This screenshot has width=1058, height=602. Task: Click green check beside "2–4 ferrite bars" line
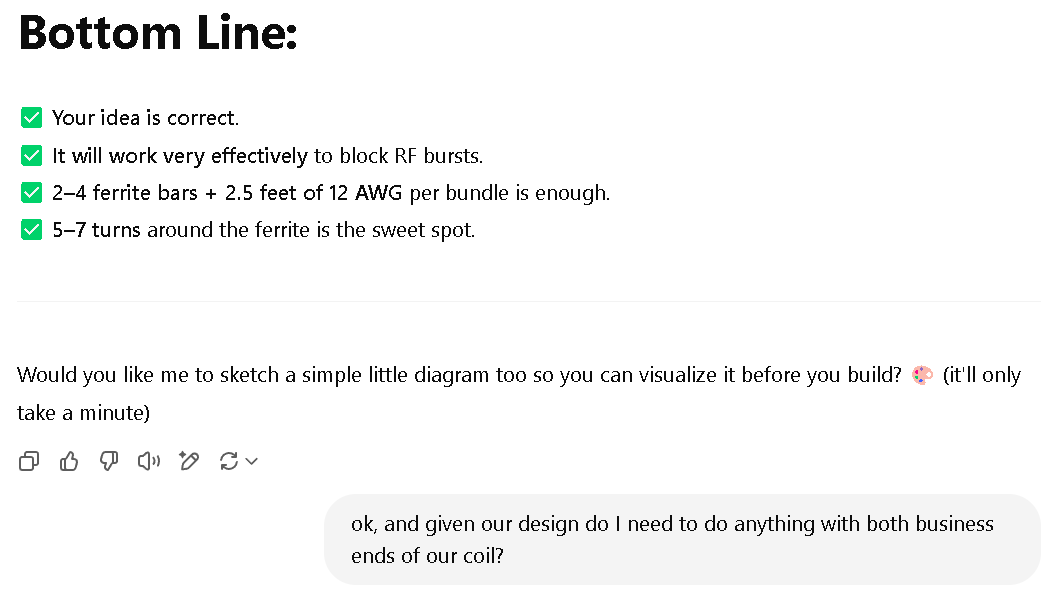coord(31,192)
